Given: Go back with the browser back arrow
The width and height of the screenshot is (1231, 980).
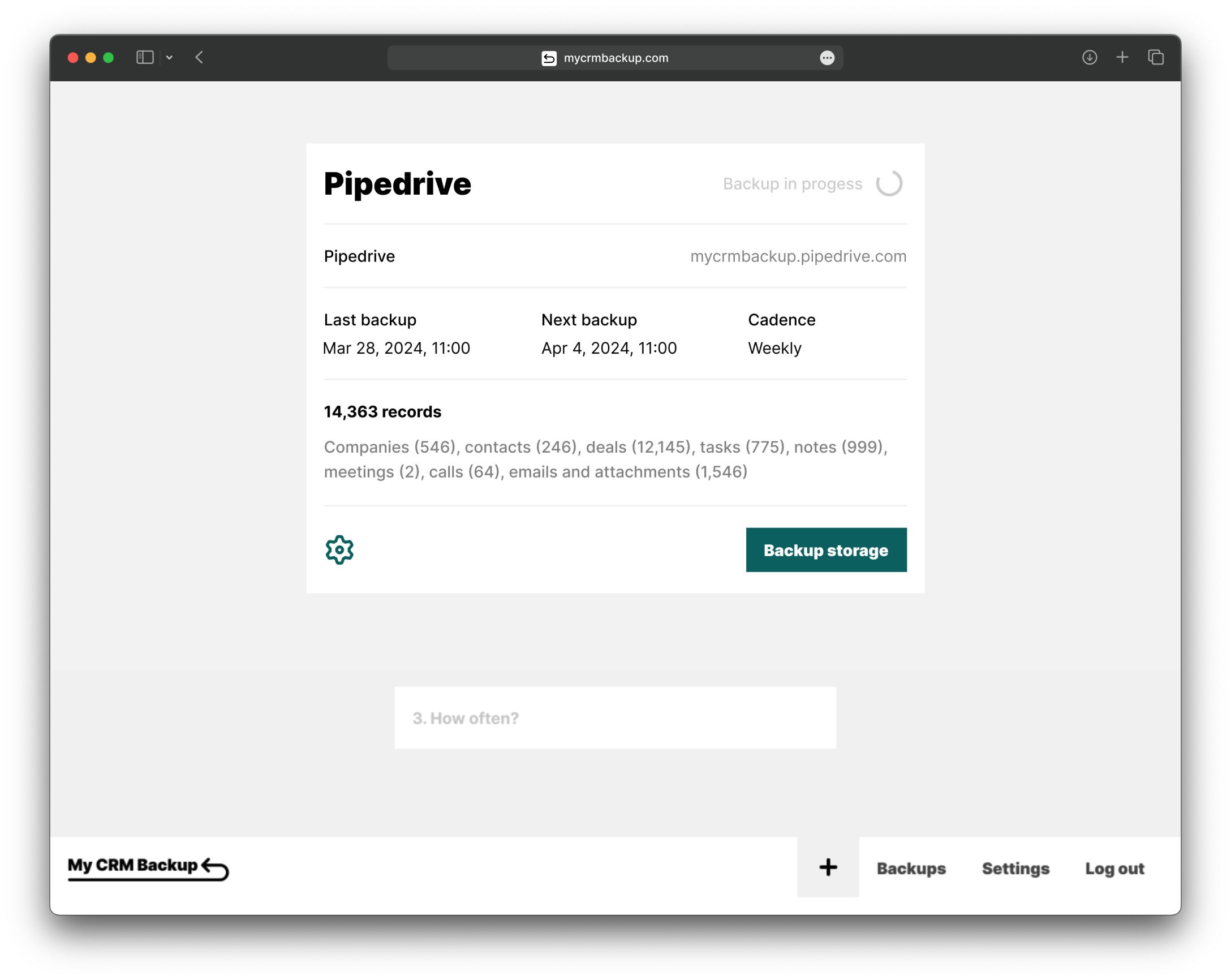Looking at the screenshot, I should [199, 57].
